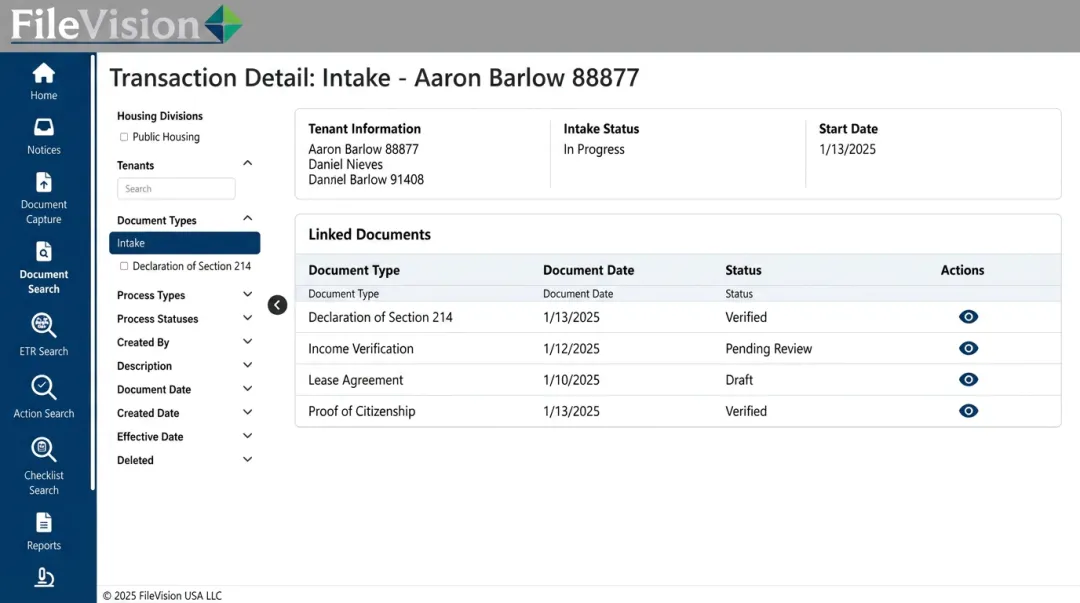
Task: View the Income Verification document
Action: 968,348
